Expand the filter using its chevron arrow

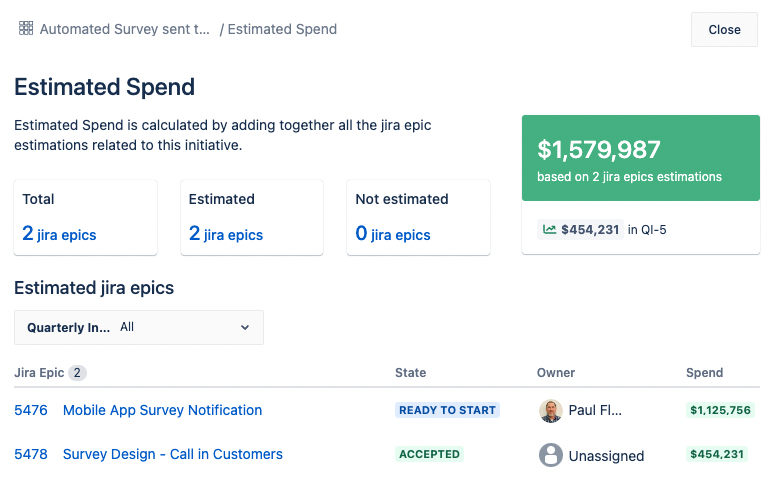pos(245,327)
